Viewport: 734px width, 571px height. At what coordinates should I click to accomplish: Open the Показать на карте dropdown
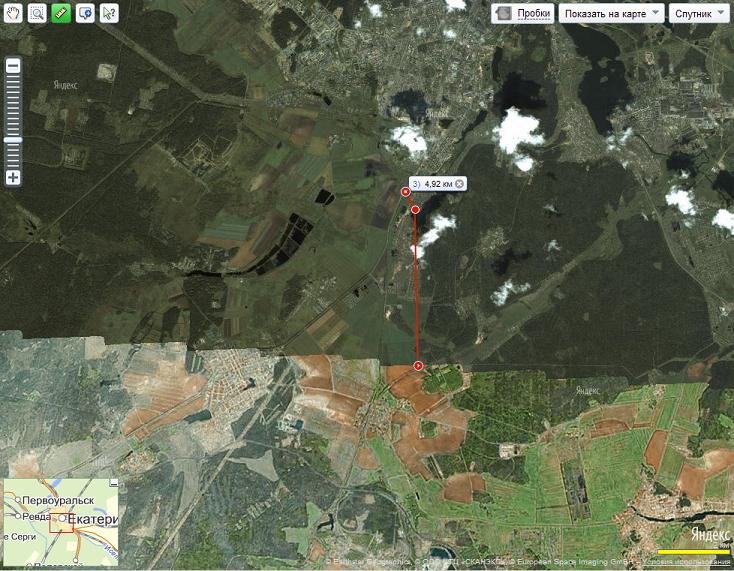pyautogui.click(x=611, y=13)
